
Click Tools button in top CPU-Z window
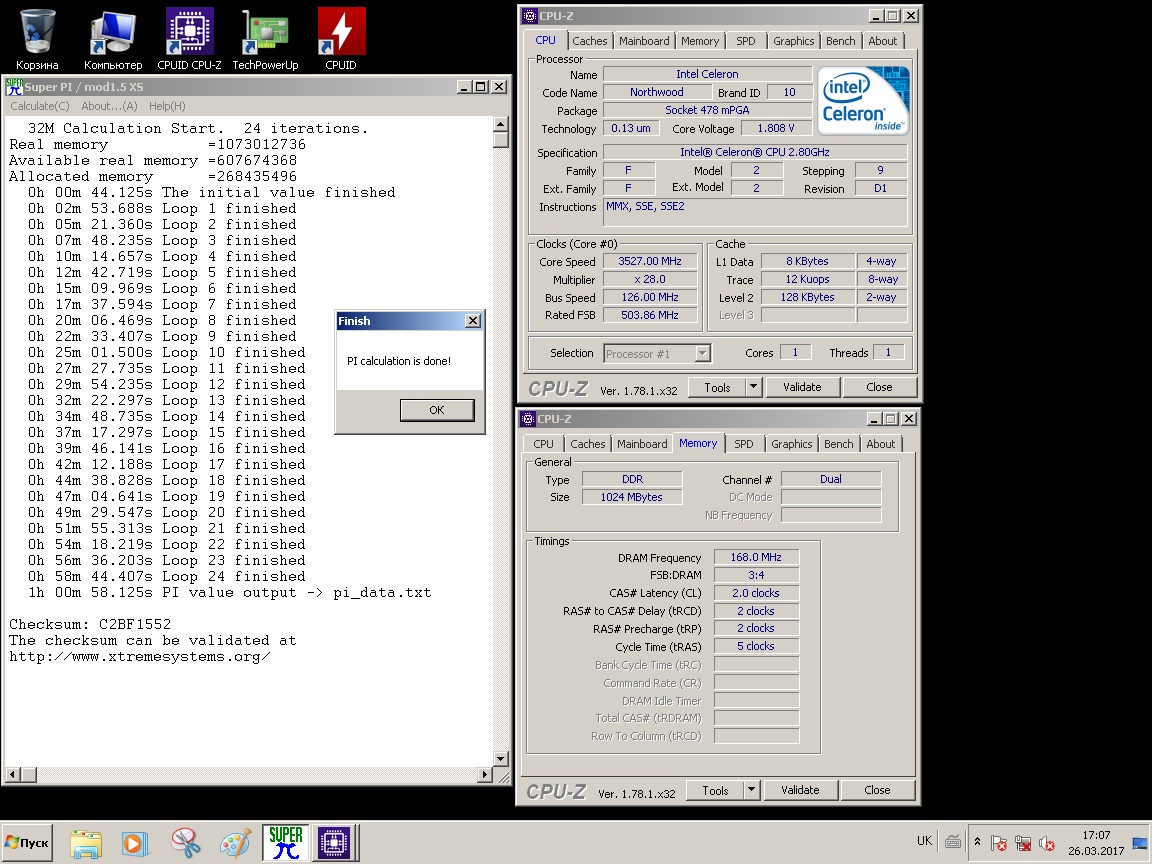(717, 387)
